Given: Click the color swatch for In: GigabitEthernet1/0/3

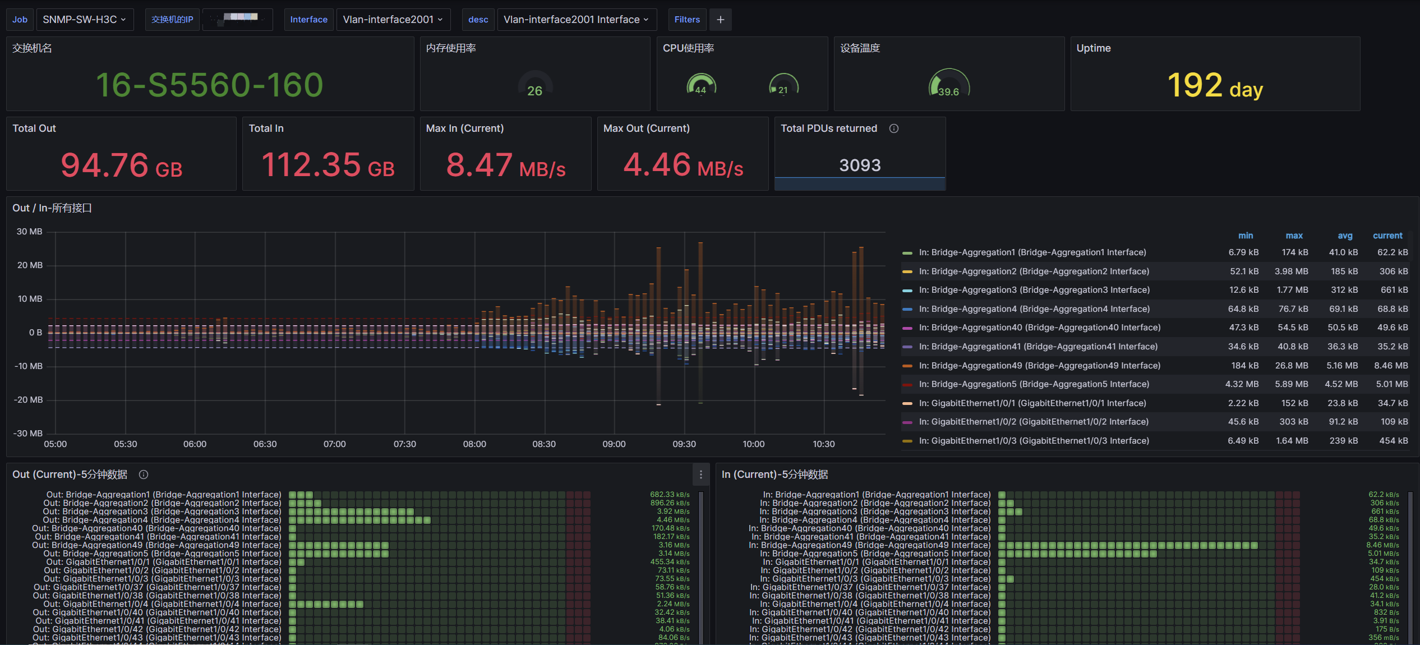Looking at the screenshot, I should pyautogui.click(x=907, y=441).
